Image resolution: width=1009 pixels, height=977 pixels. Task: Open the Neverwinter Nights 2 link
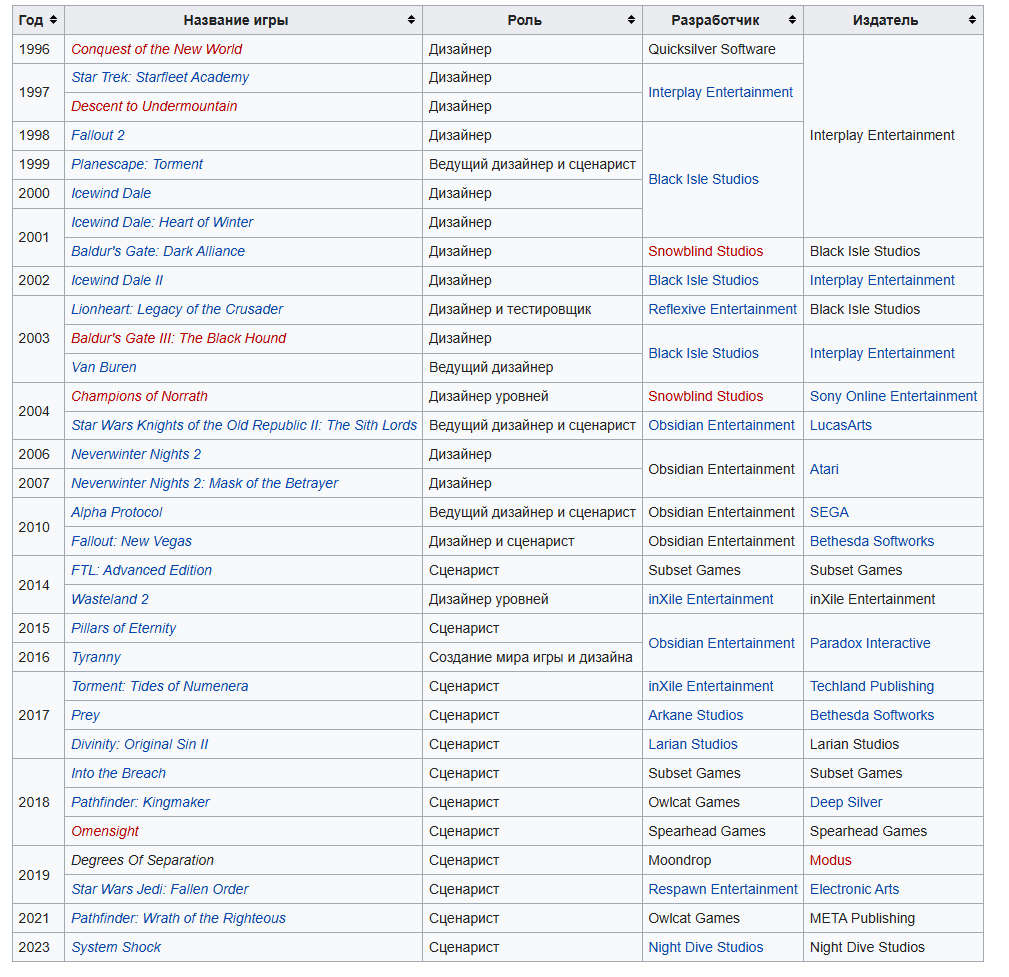[x=136, y=454]
